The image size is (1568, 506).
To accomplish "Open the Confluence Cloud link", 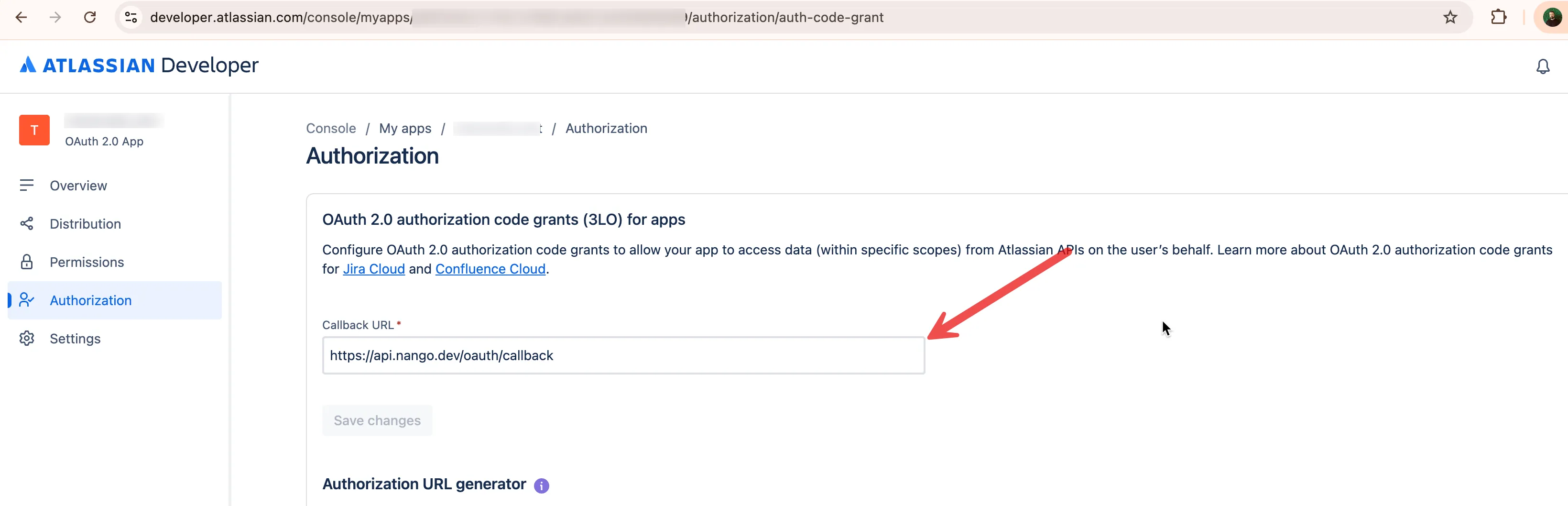I will pos(490,269).
